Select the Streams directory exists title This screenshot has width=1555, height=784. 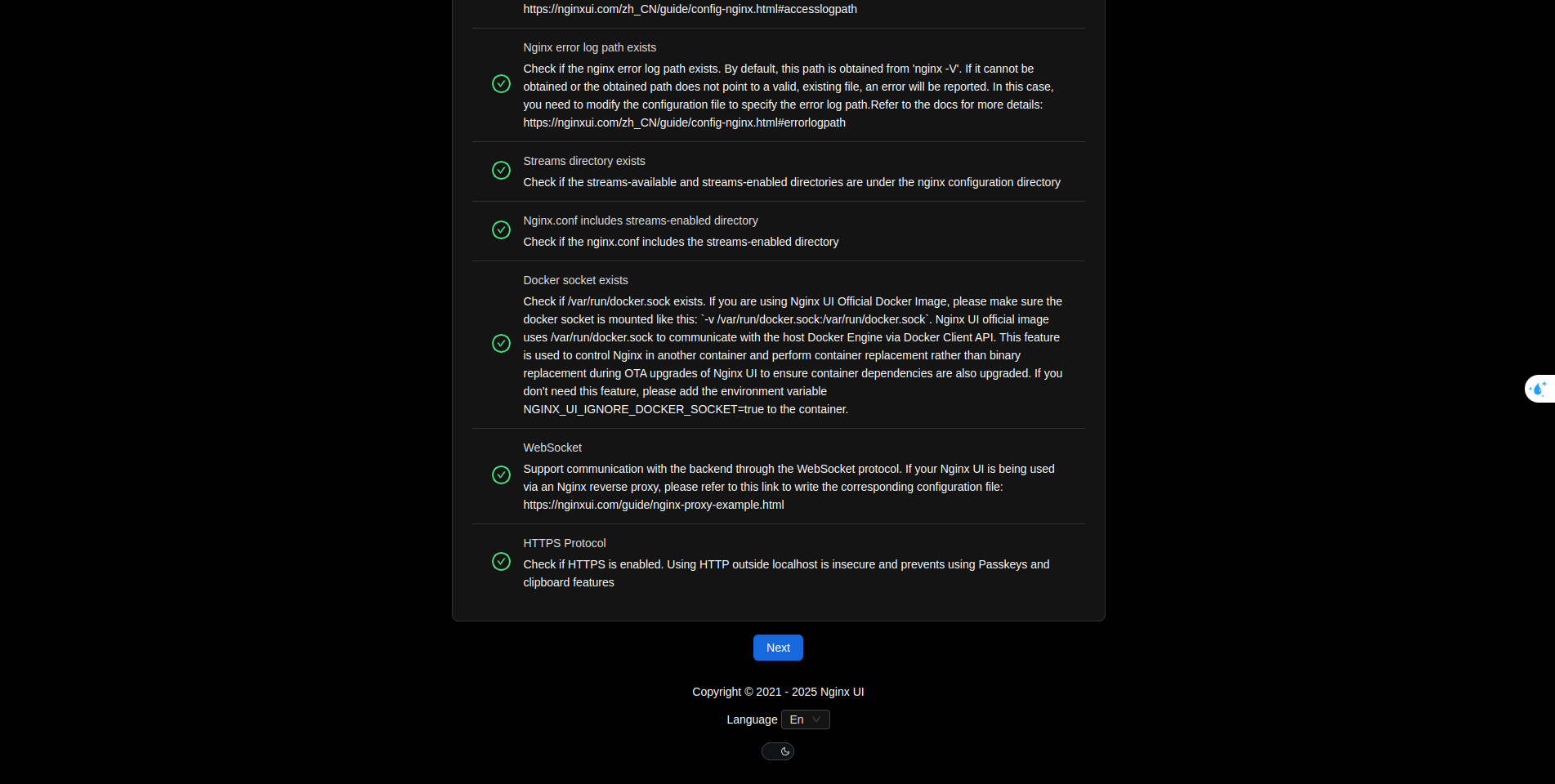(584, 161)
